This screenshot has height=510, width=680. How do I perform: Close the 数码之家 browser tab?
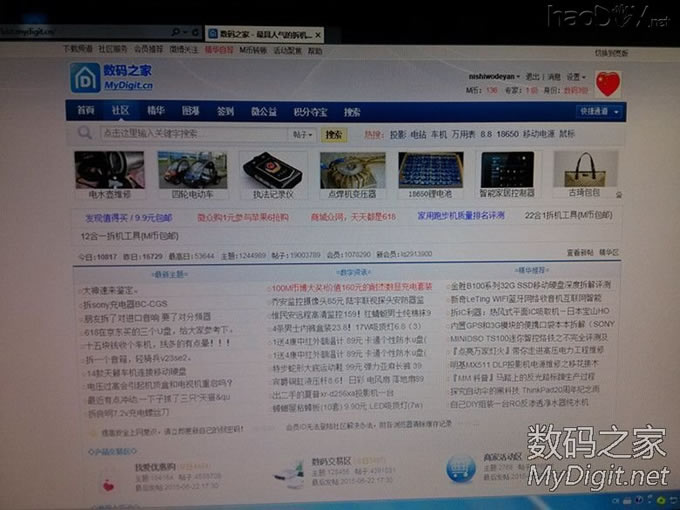click(x=318, y=35)
